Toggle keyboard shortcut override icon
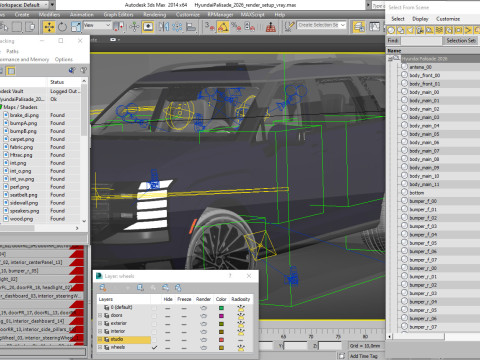The image size is (480, 360). click(x=148, y=27)
